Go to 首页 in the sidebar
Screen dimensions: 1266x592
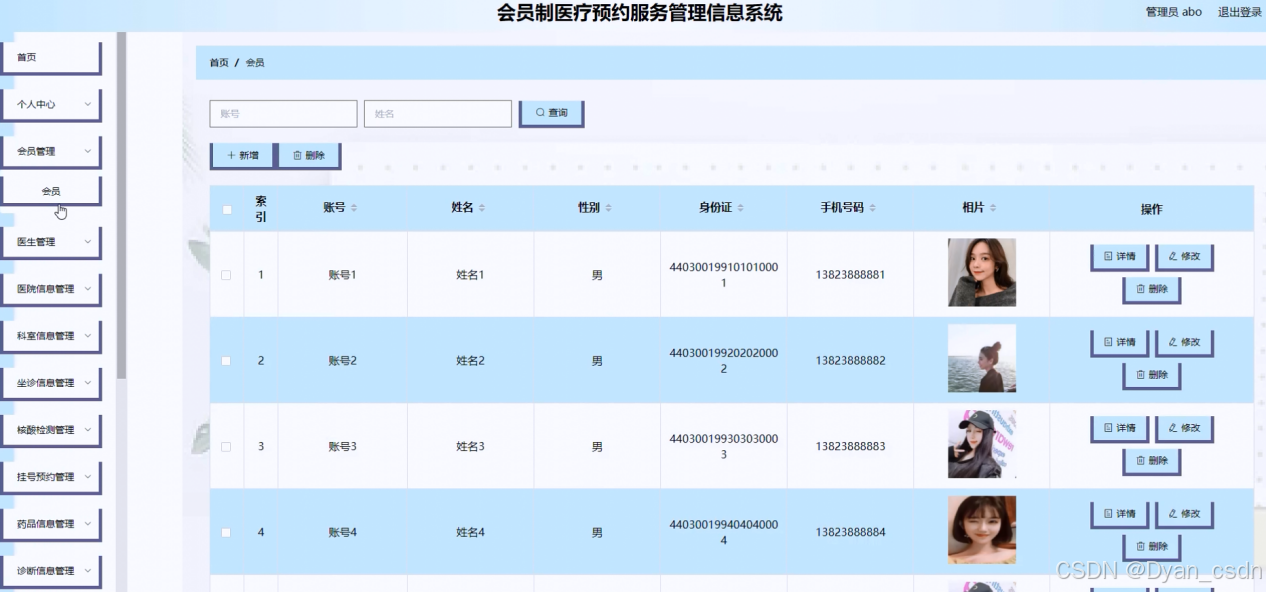(x=51, y=58)
